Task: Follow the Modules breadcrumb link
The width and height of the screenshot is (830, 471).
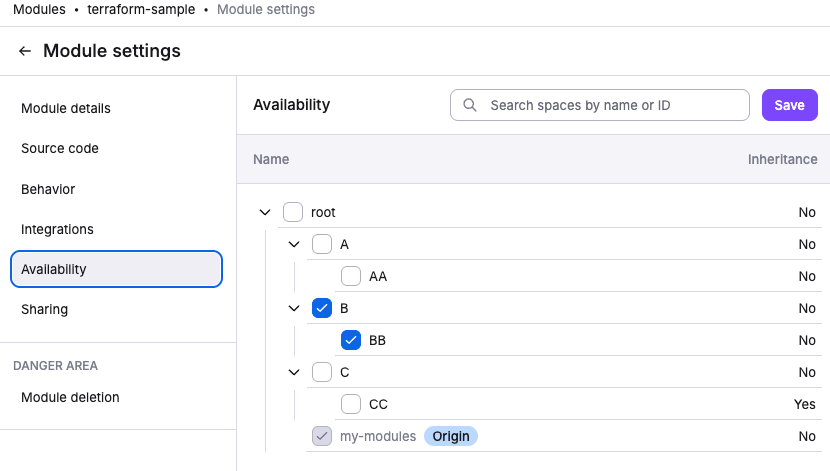Action: (39, 9)
